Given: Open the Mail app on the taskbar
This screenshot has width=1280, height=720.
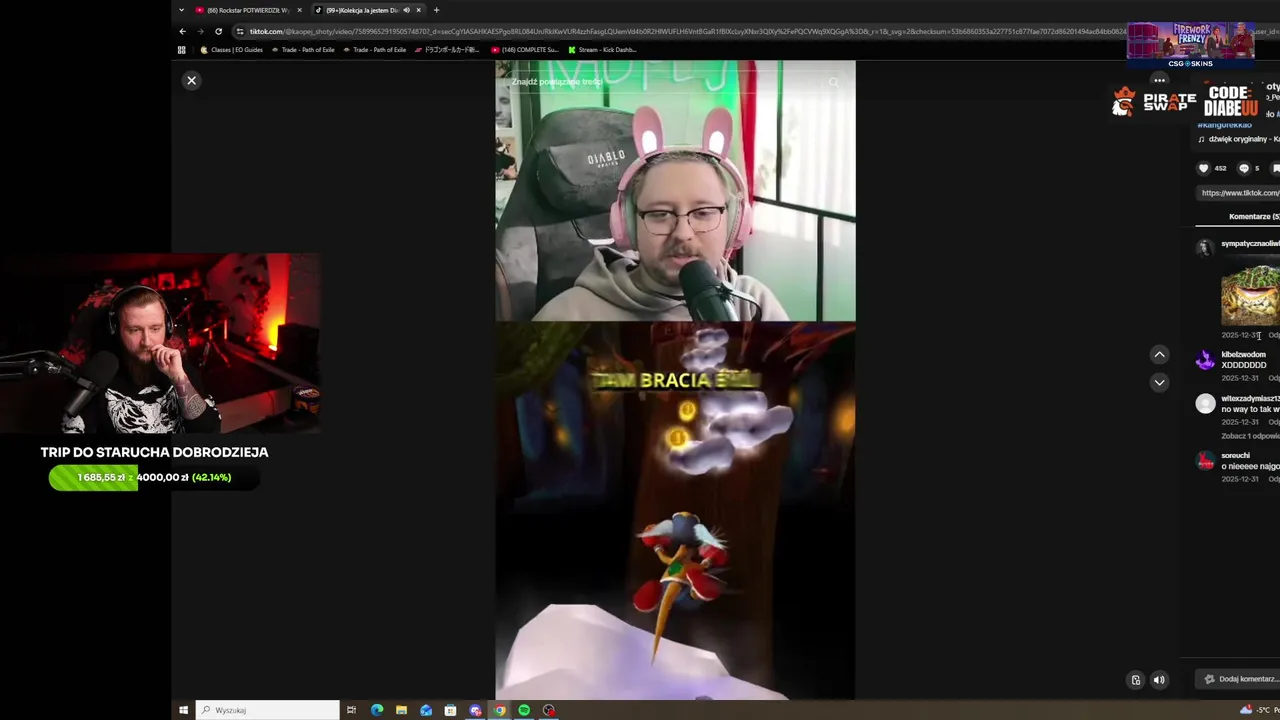Looking at the screenshot, I should coord(426,710).
